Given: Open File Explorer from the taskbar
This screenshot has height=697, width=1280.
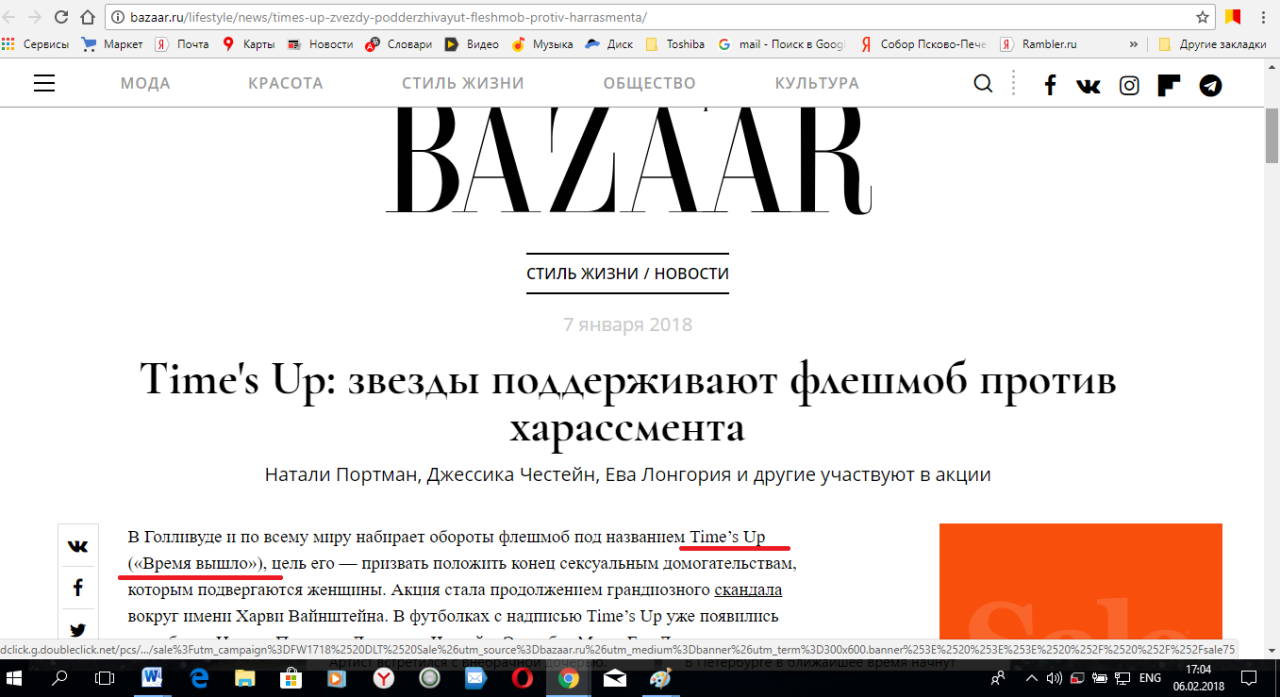Looking at the screenshot, I should pos(245,677).
